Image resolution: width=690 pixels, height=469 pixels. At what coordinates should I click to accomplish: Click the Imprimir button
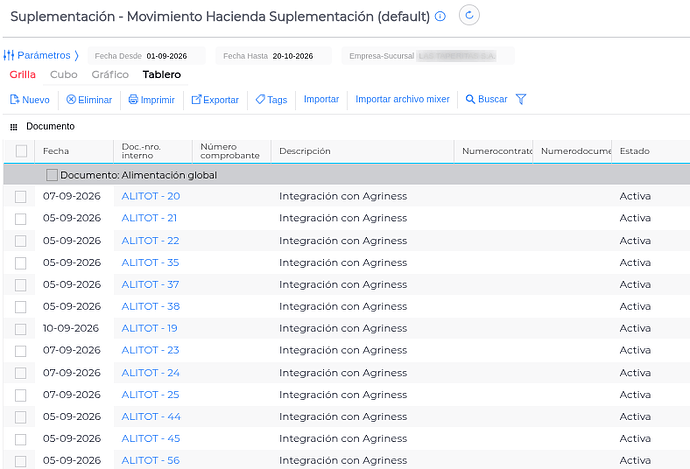(x=152, y=100)
